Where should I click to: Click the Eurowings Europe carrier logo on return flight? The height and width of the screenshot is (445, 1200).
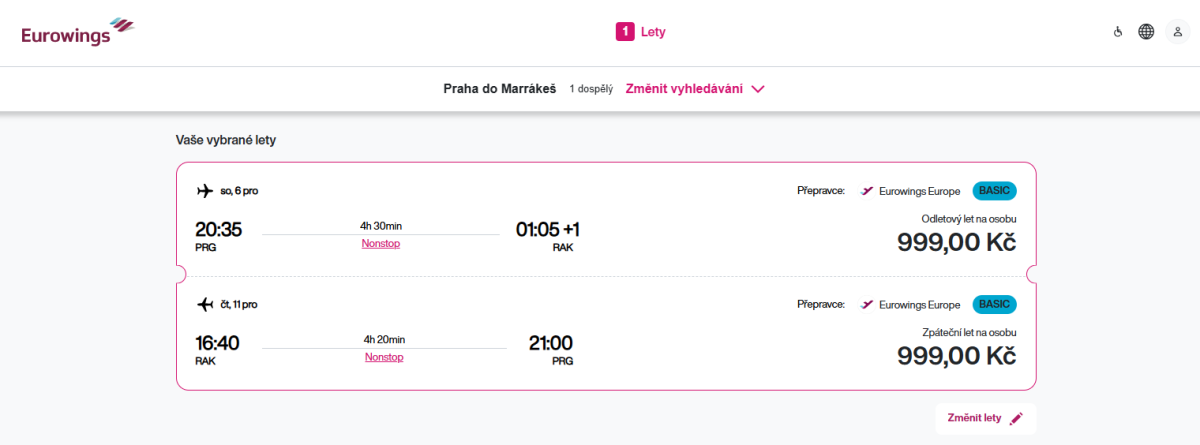point(868,304)
